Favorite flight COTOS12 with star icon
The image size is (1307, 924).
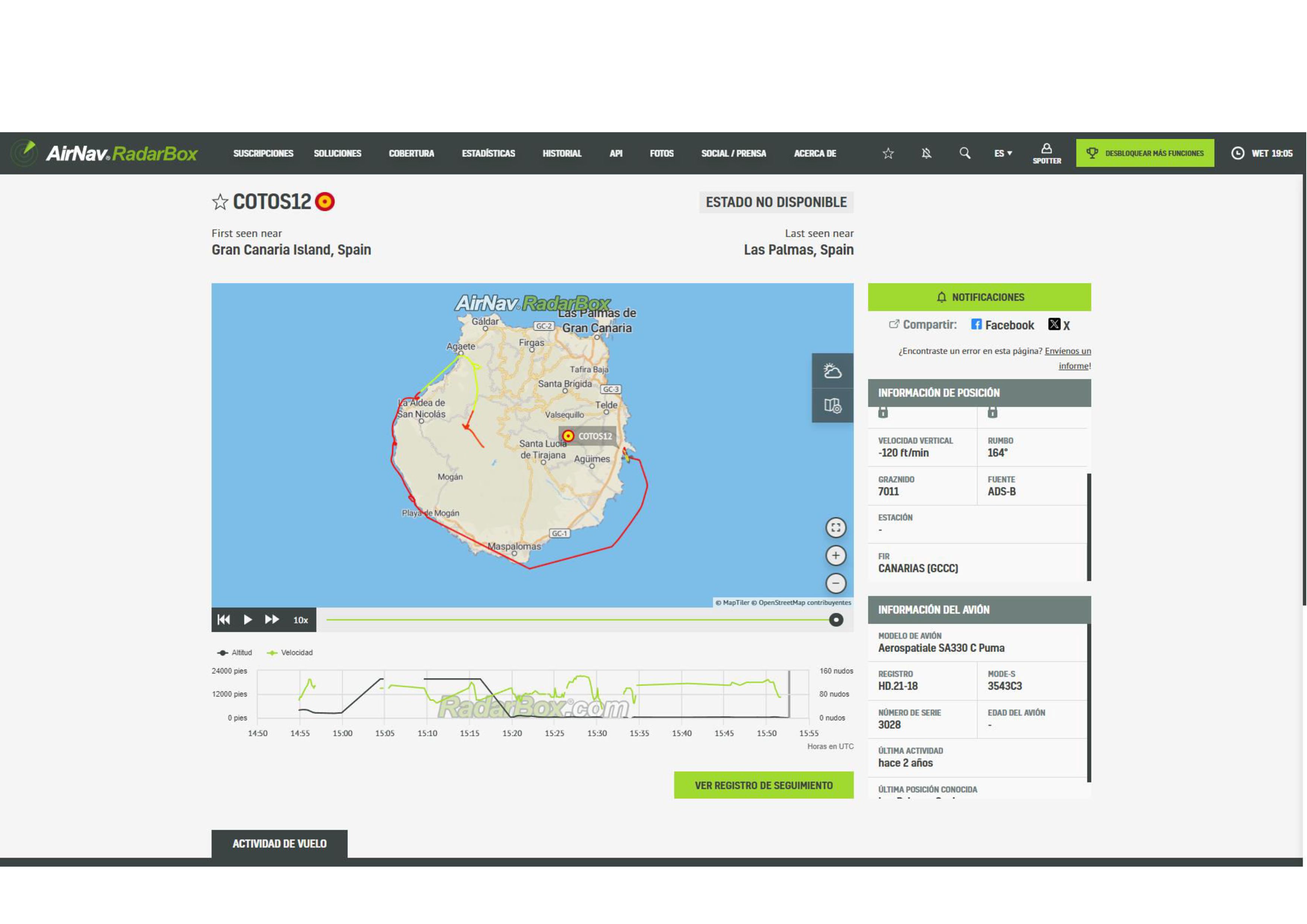[220, 202]
